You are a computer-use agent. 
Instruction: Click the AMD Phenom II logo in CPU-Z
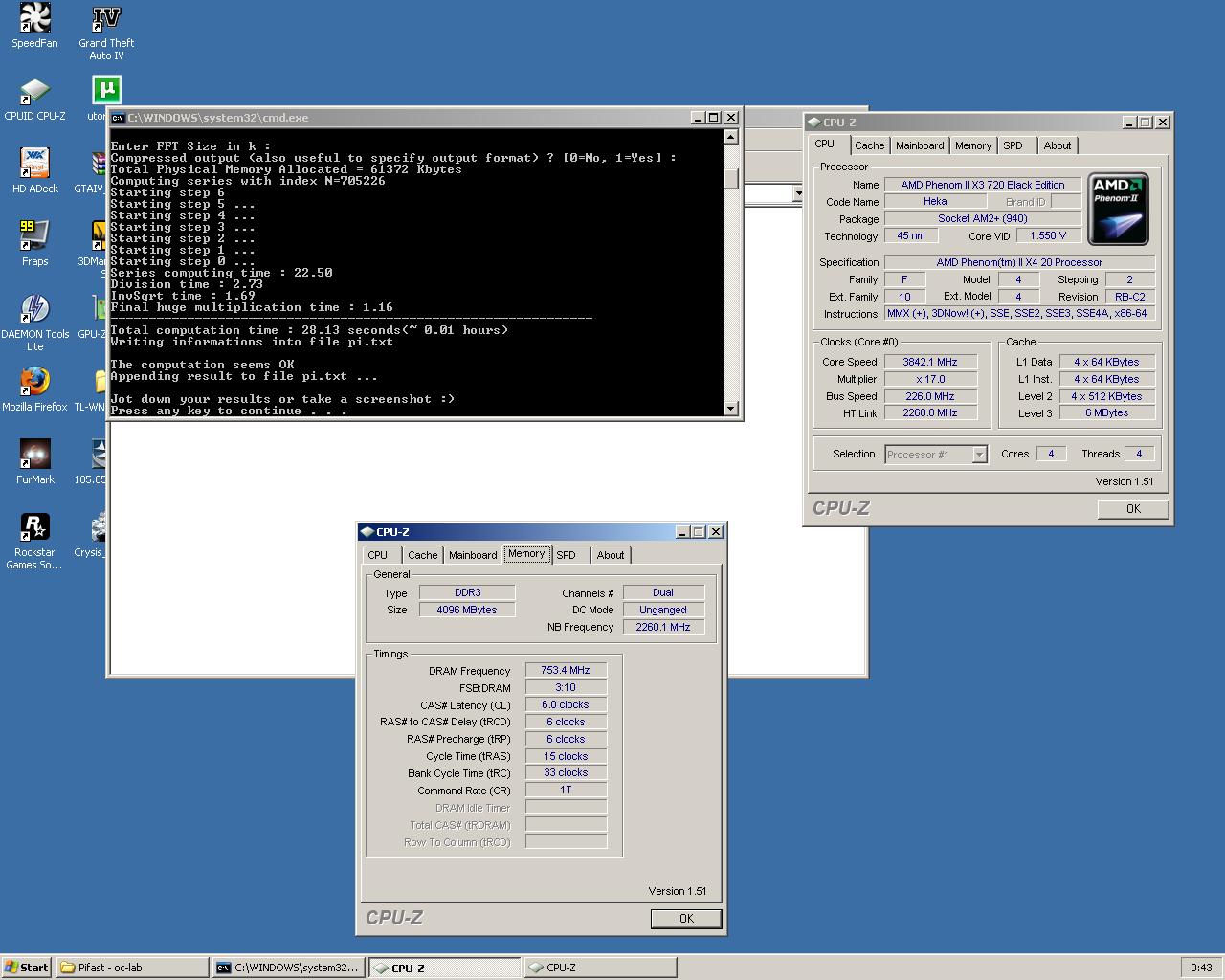tap(1118, 209)
